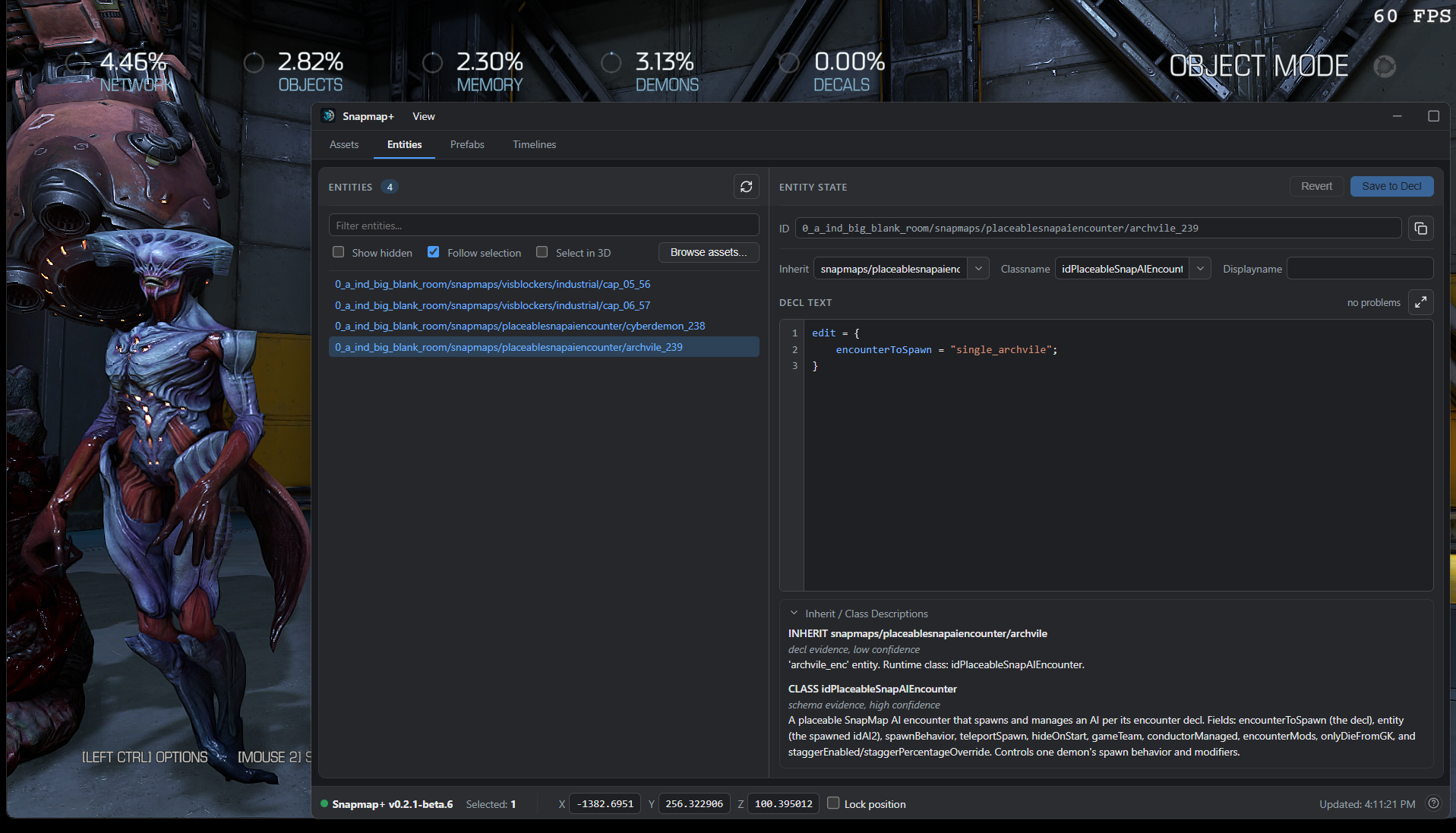This screenshot has height=833, width=1456.
Task: Collapse Inherit / Class Descriptions section
Action: click(794, 613)
